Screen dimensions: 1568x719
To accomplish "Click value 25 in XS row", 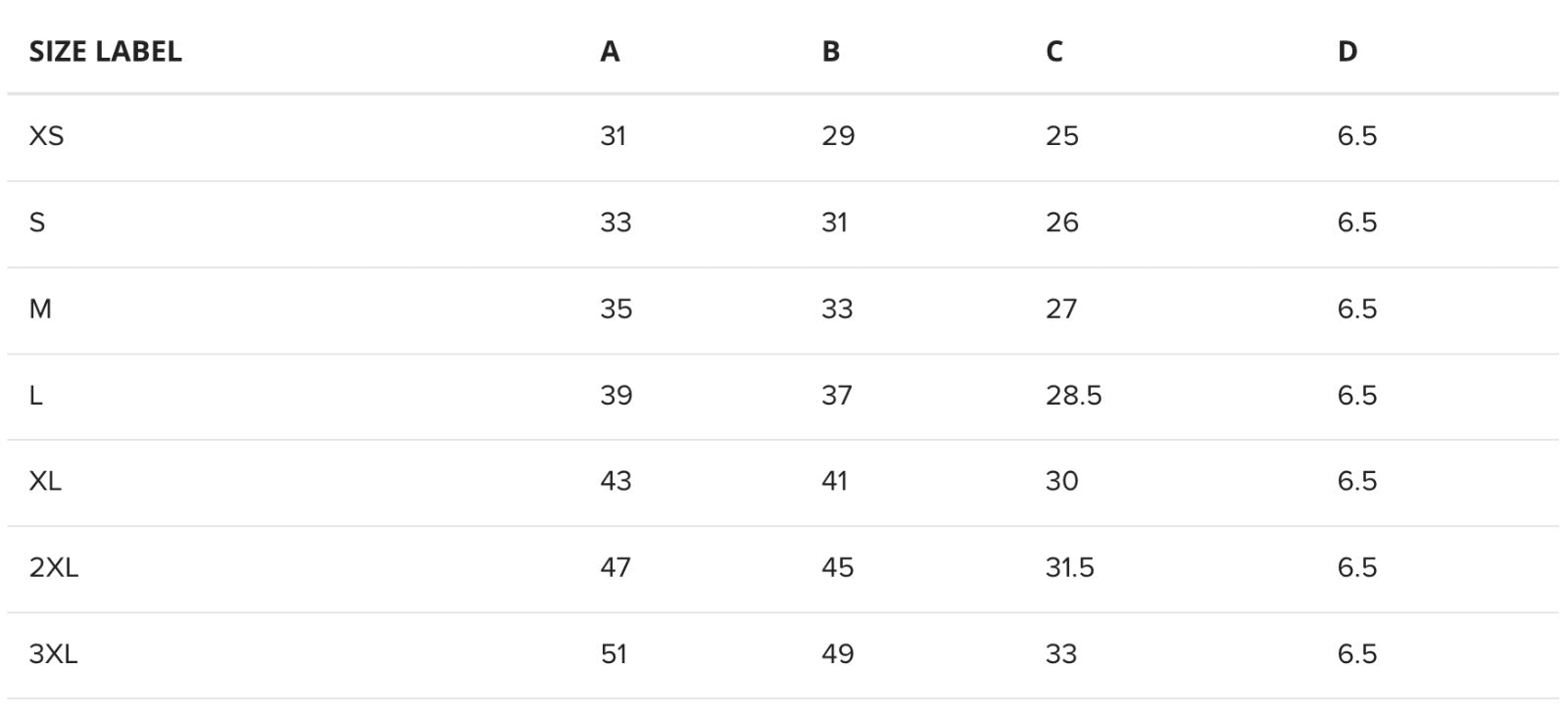I will pos(1061,136).
